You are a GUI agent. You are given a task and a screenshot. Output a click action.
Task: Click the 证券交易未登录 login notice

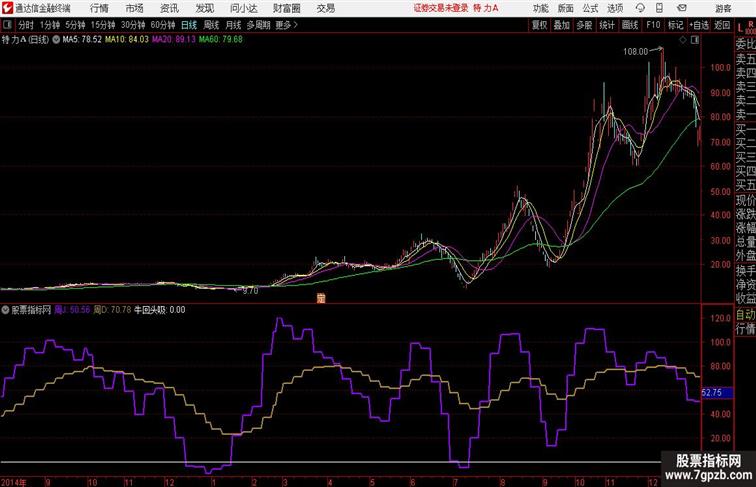(441, 8)
